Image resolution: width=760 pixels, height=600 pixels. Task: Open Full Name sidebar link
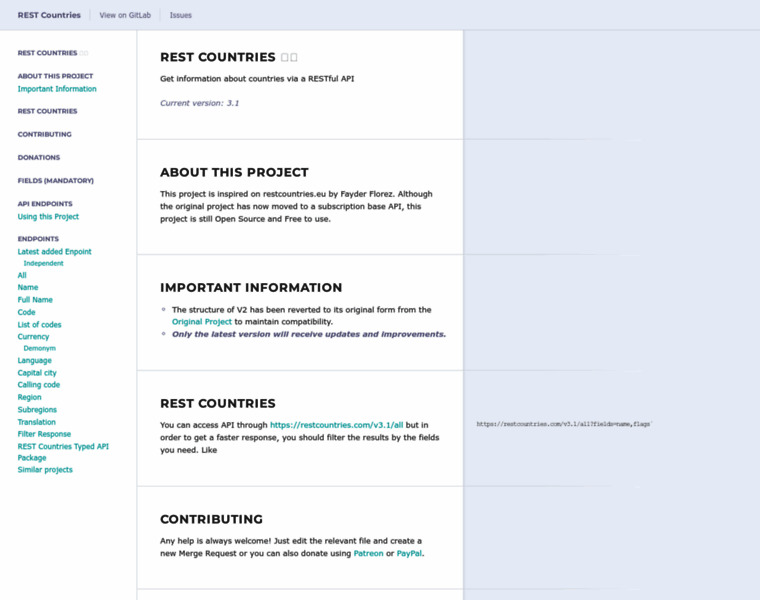35,300
